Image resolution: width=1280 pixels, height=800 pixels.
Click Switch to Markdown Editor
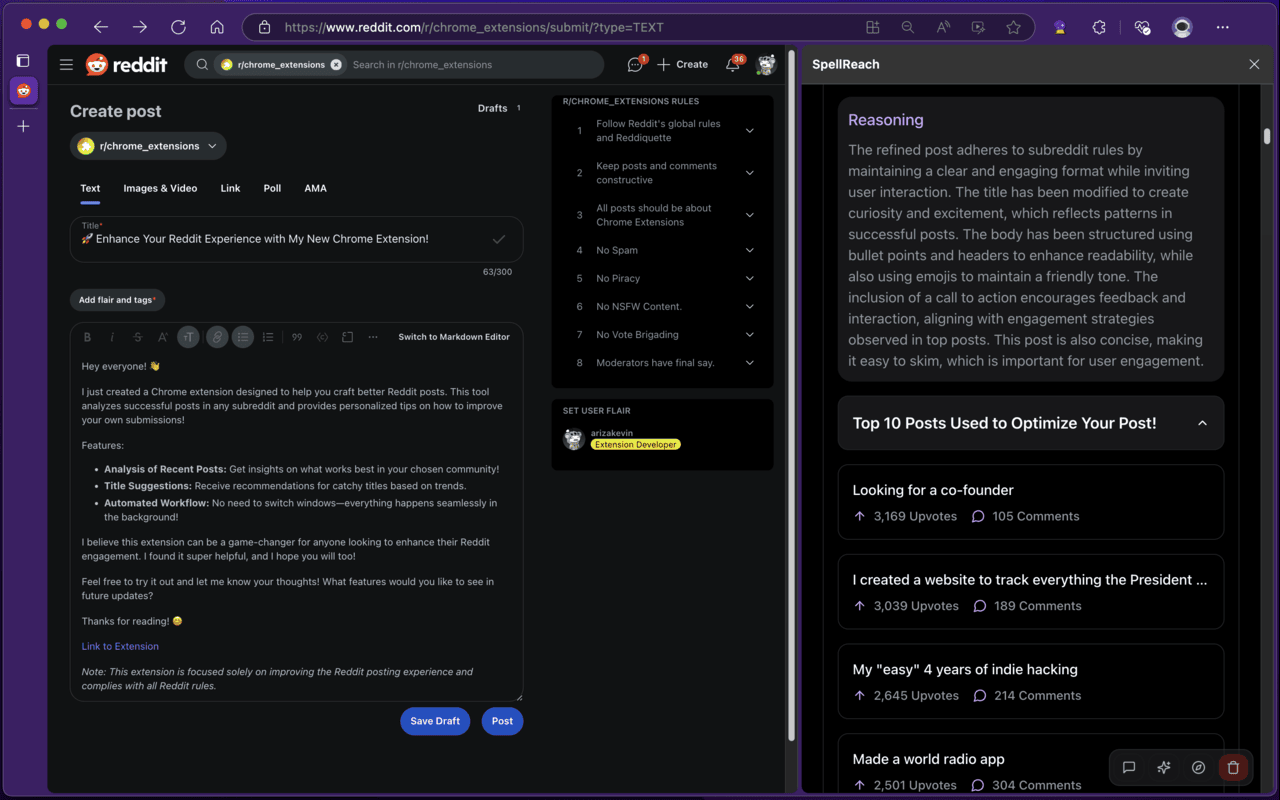click(x=454, y=337)
